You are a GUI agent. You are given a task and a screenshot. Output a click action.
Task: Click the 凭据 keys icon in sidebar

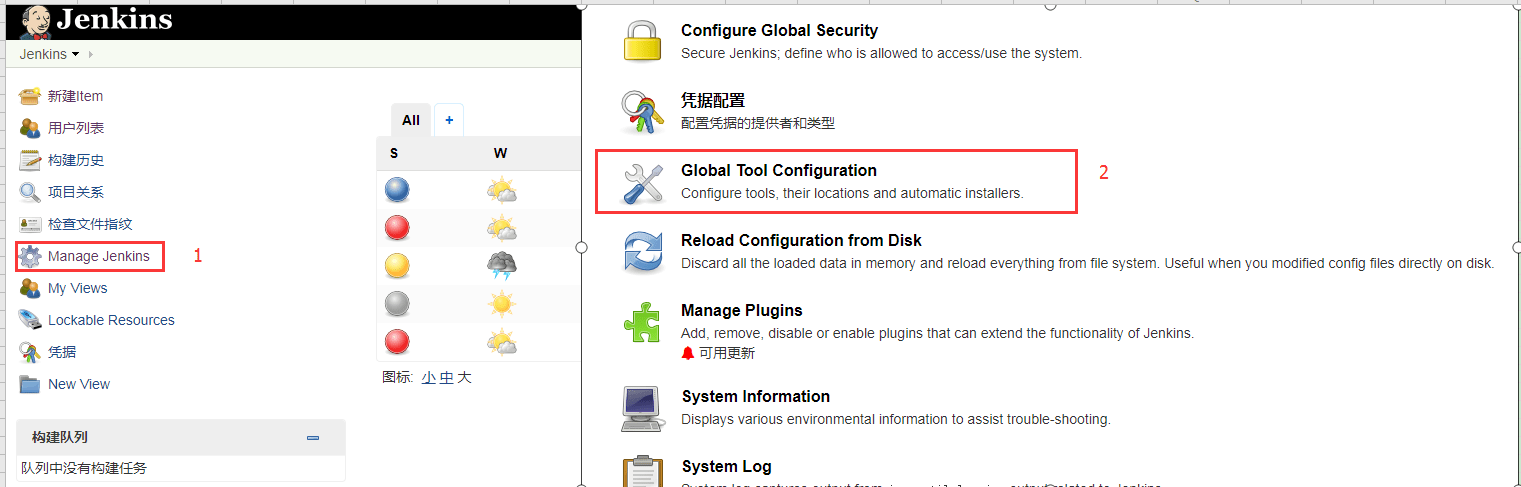(30, 352)
